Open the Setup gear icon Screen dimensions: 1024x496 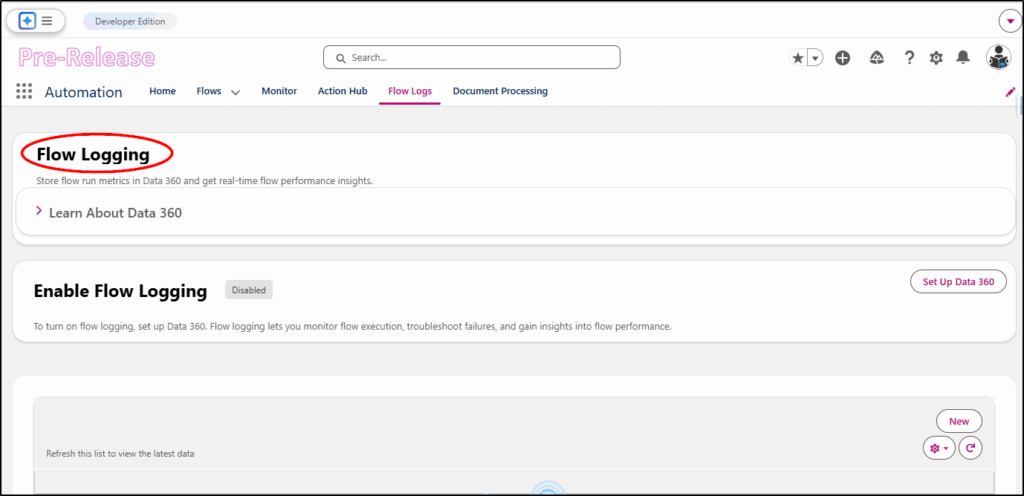click(936, 58)
